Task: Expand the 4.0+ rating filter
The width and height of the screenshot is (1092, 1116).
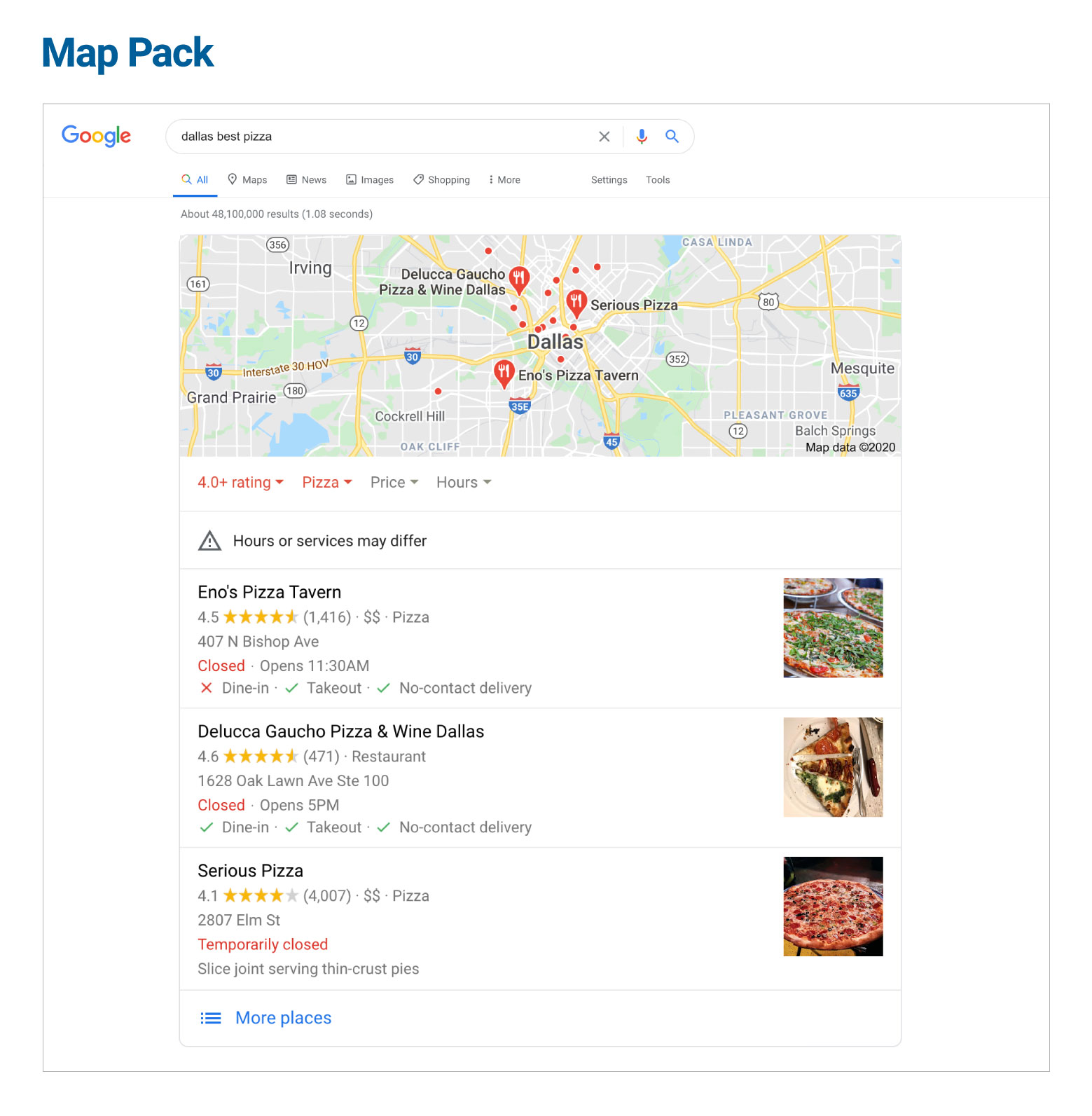Action: 240,482
